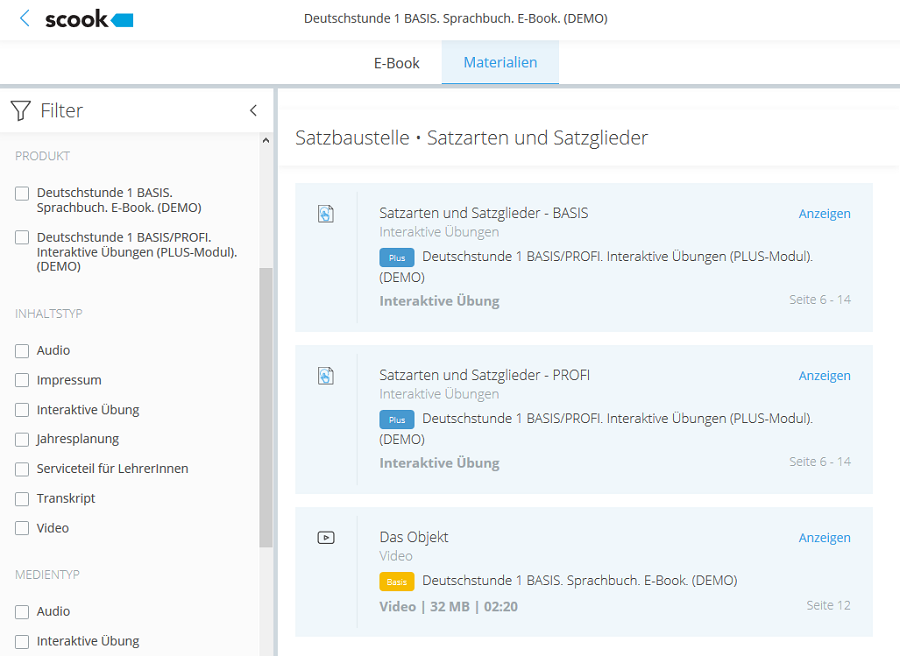The height and width of the screenshot is (656, 900).
Task: Collapse the Filter panel with the chevron
Action: [x=253, y=111]
